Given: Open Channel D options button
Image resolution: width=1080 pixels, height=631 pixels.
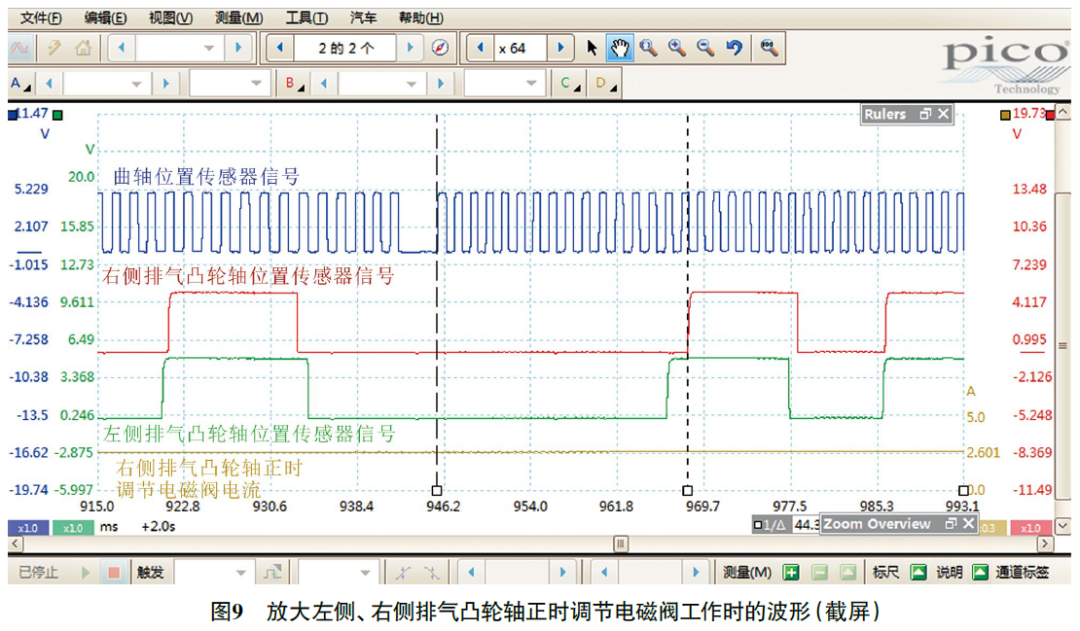Looking at the screenshot, I should click(x=605, y=84).
